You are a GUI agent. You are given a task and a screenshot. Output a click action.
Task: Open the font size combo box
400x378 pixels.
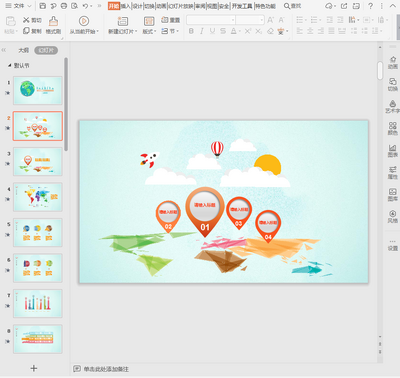[x=250, y=20]
